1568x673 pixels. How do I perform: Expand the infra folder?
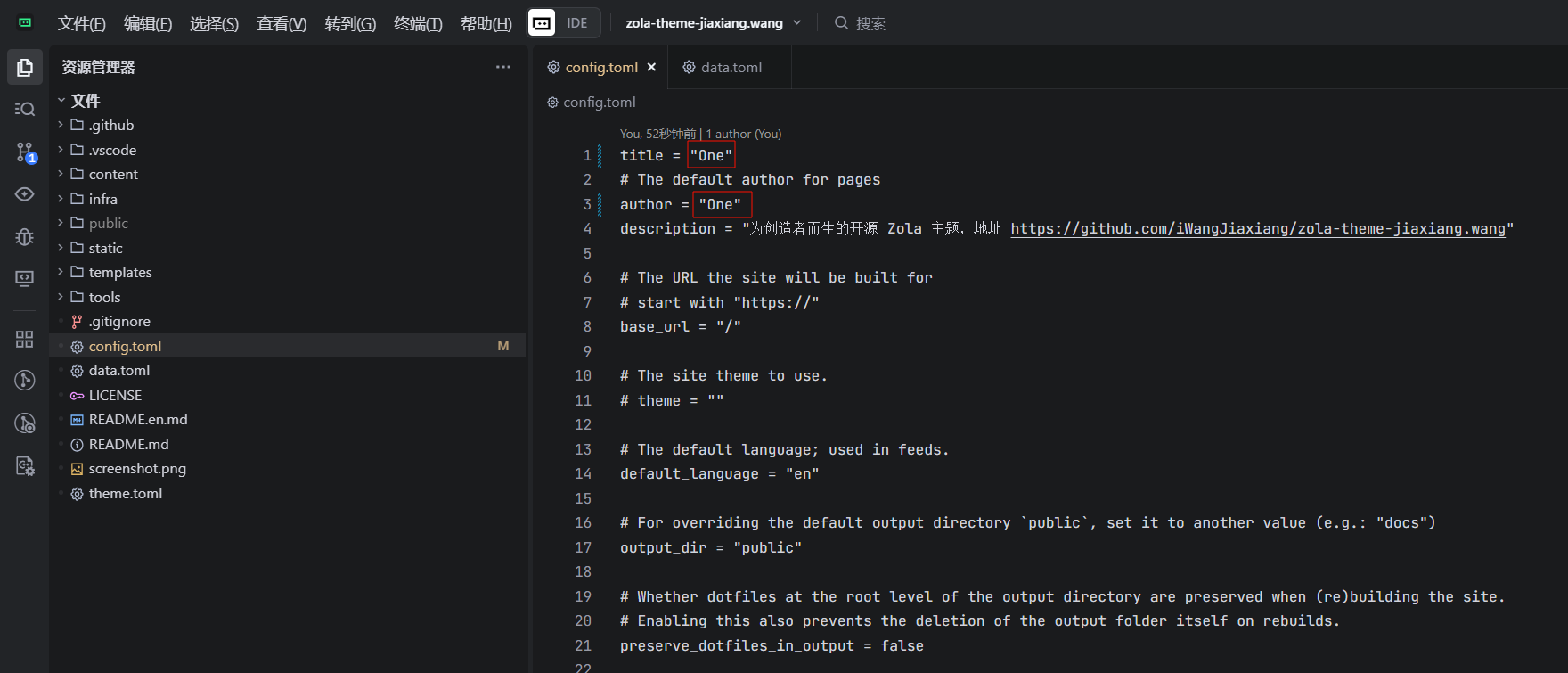[x=61, y=199]
